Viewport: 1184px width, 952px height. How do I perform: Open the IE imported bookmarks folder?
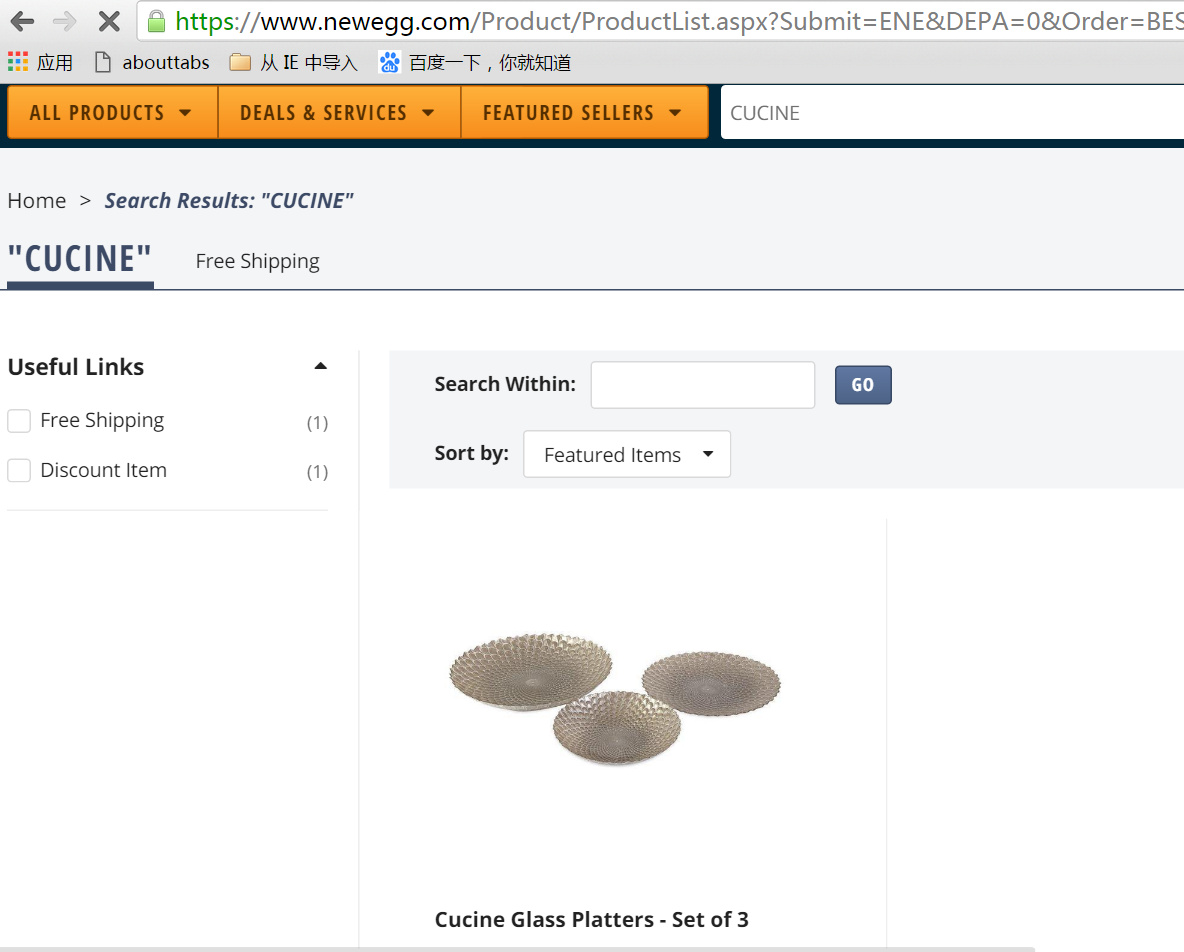[x=294, y=62]
